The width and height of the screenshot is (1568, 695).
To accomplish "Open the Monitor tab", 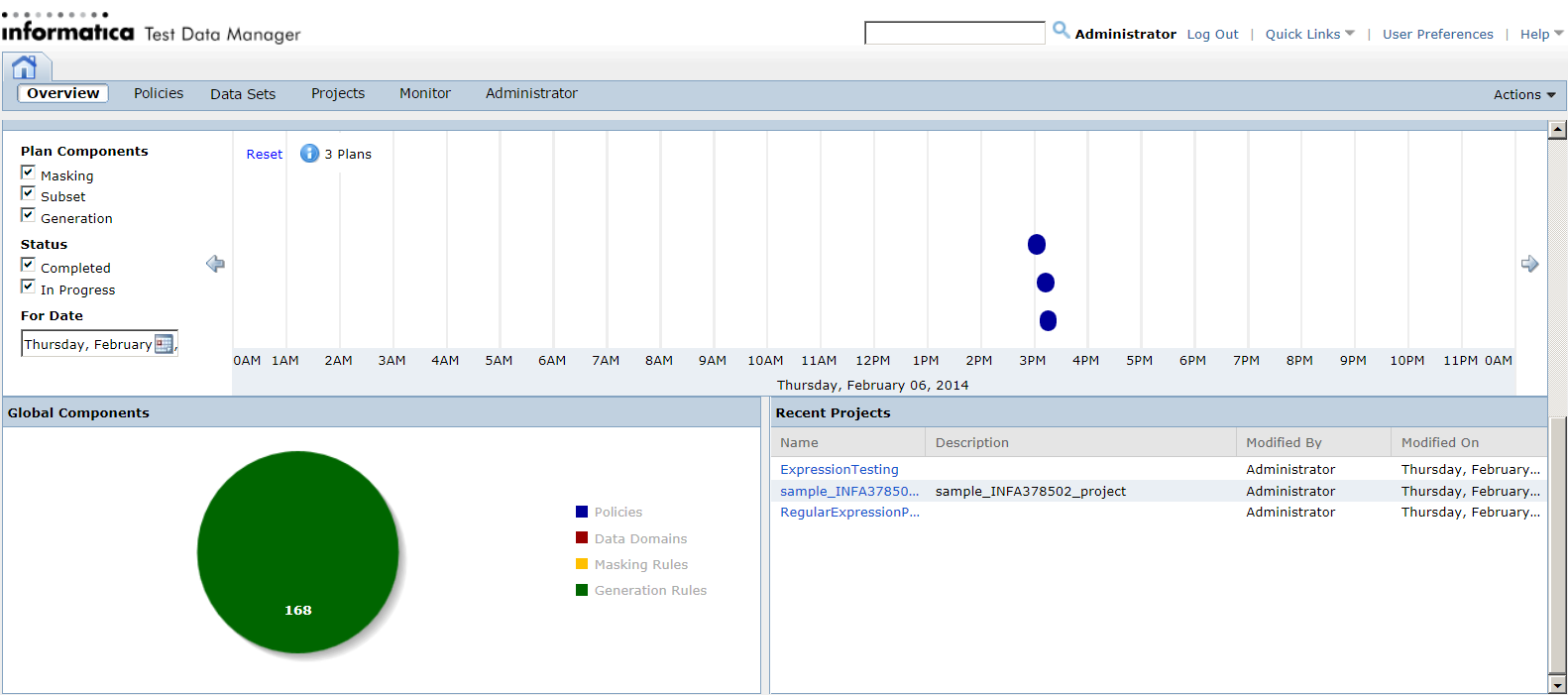I will [425, 93].
